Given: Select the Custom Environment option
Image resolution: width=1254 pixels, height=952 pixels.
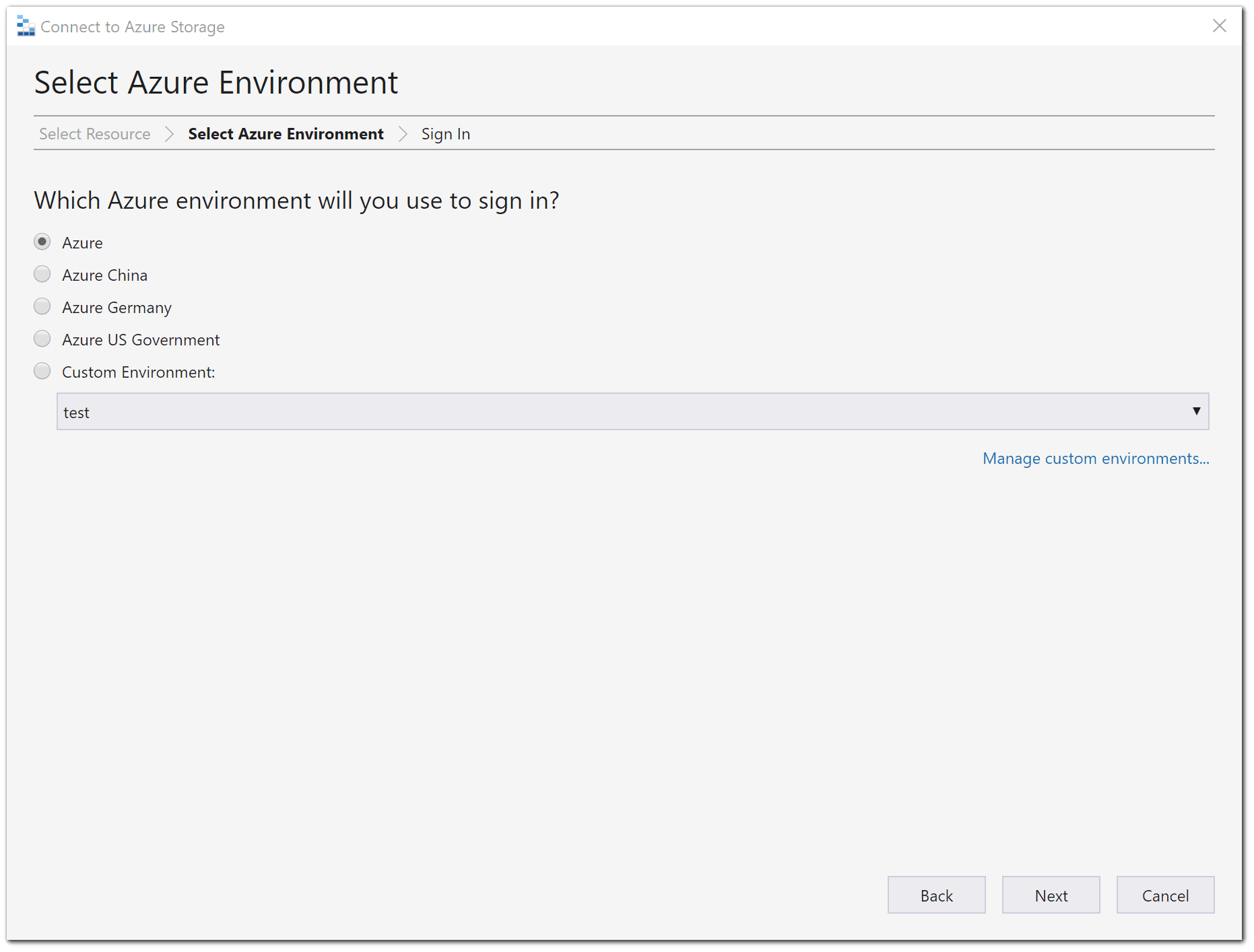Looking at the screenshot, I should pyautogui.click(x=42, y=371).
